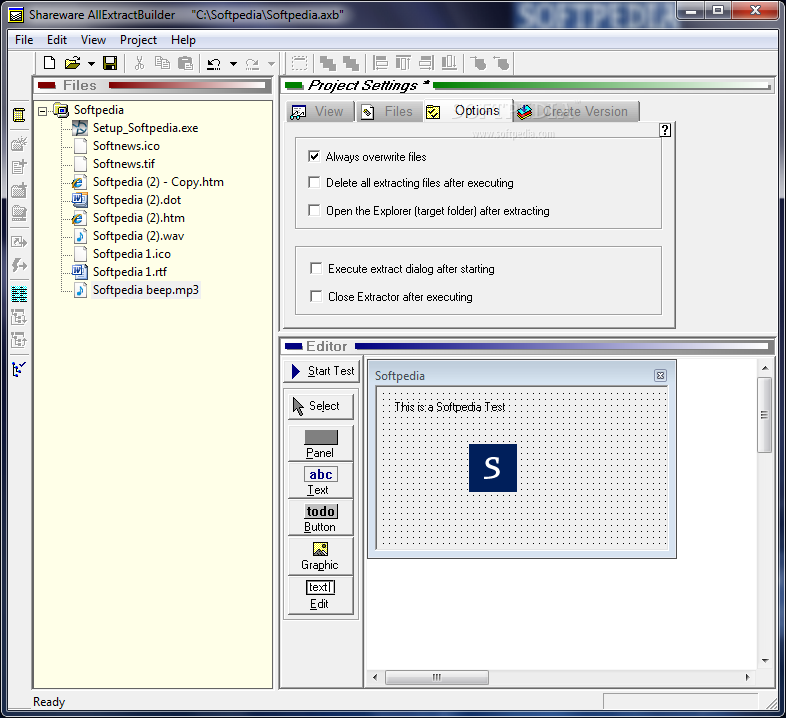This screenshot has height=718, width=786.
Task: Click the Redo arrow icon
Action: [252, 64]
